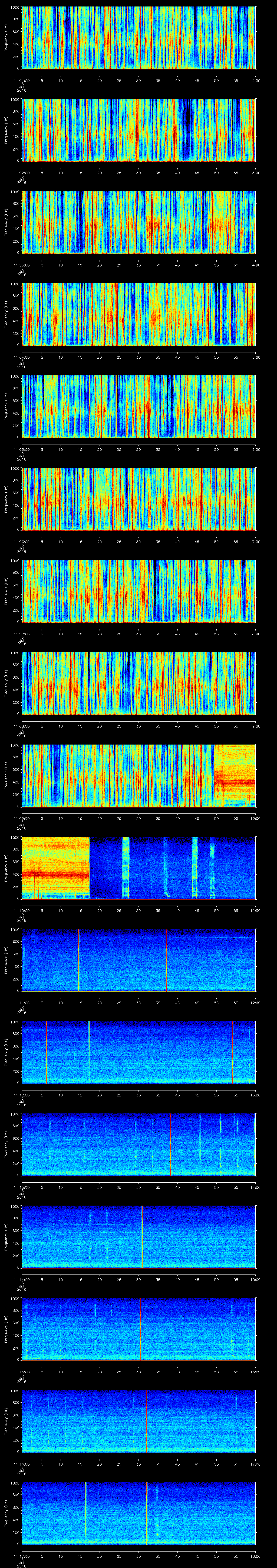Image resolution: width=277 pixels, height=1568 pixels.
Task: Click the 11:09:00 start time label
Action: tap(22, 818)
